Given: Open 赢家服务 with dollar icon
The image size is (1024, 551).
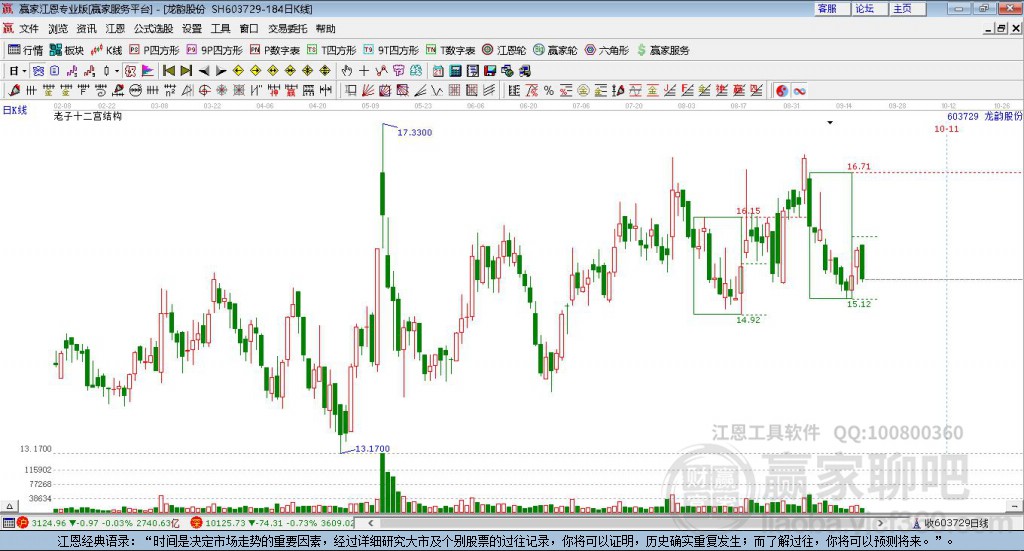Looking at the screenshot, I should pyautogui.click(x=663, y=50).
